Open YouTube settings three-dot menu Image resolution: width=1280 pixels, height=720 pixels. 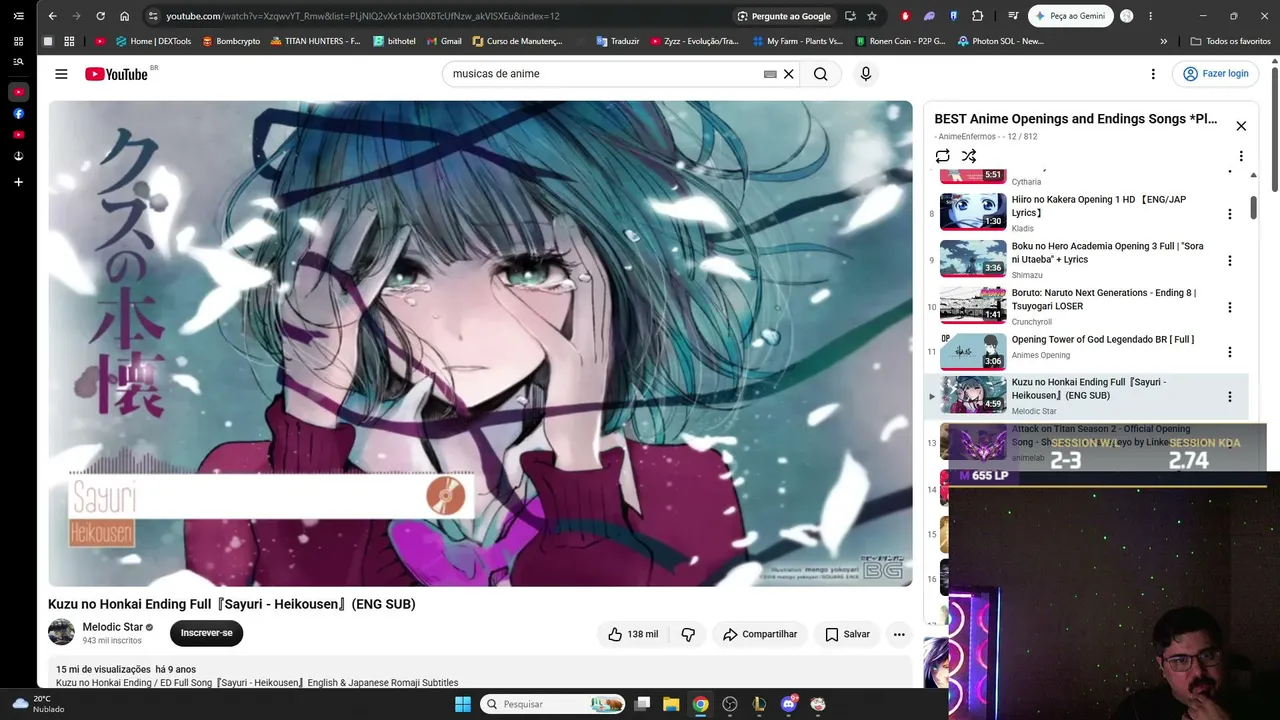pyautogui.click(x=1153, y=74)
